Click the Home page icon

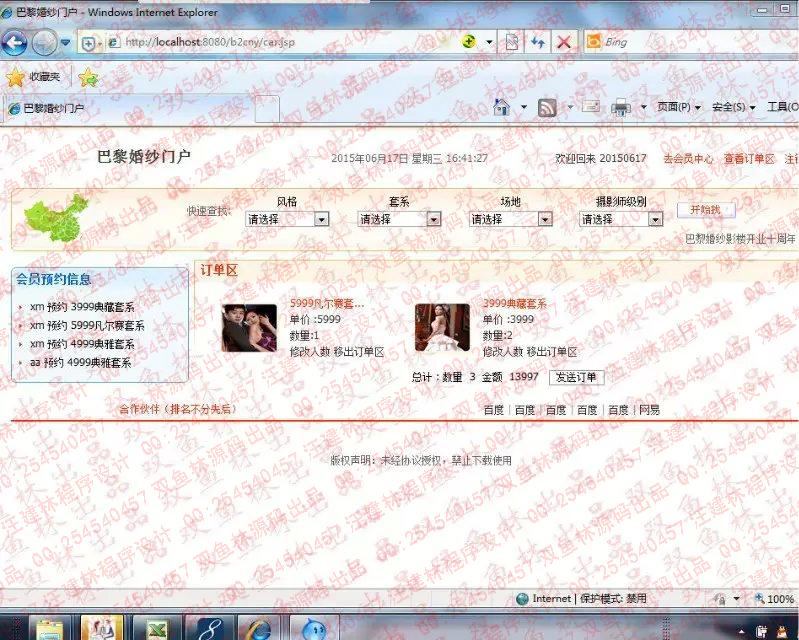502,107
